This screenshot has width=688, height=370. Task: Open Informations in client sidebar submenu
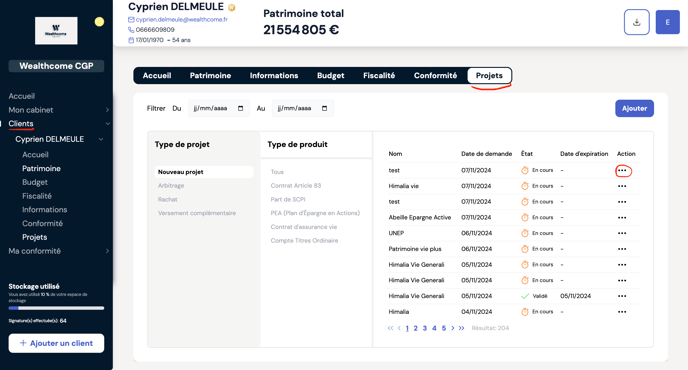click(x=45, y=210)
